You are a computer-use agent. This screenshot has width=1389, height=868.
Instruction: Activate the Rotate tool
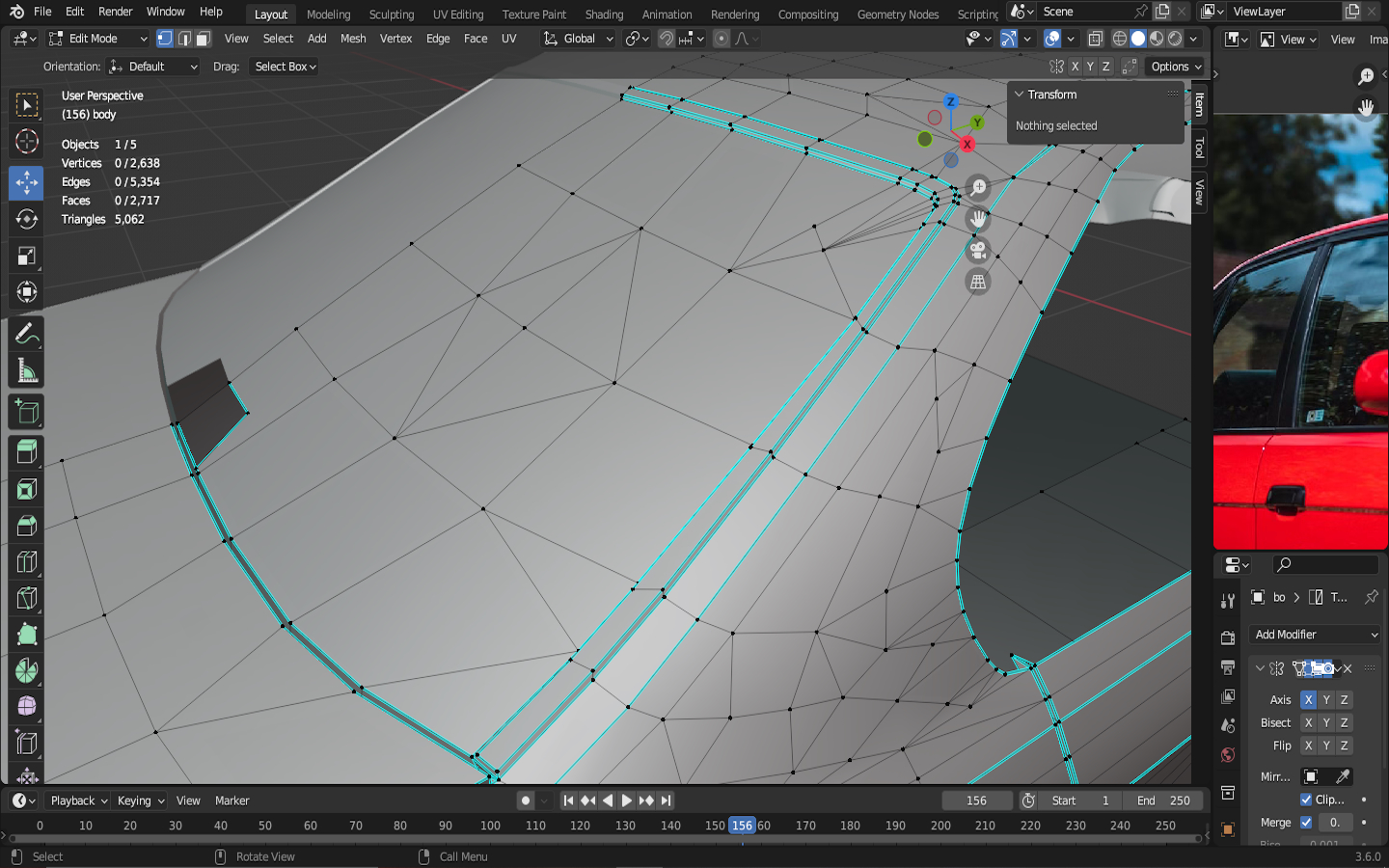coord(27,219)
